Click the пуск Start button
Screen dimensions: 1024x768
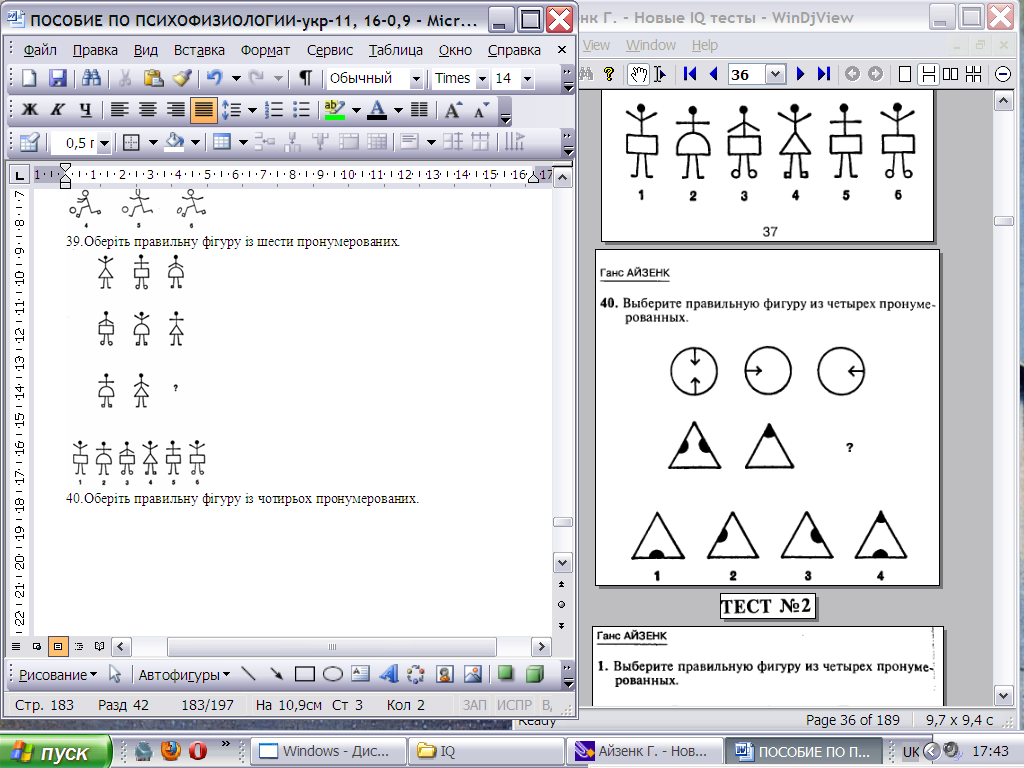[x=55, y=752]
